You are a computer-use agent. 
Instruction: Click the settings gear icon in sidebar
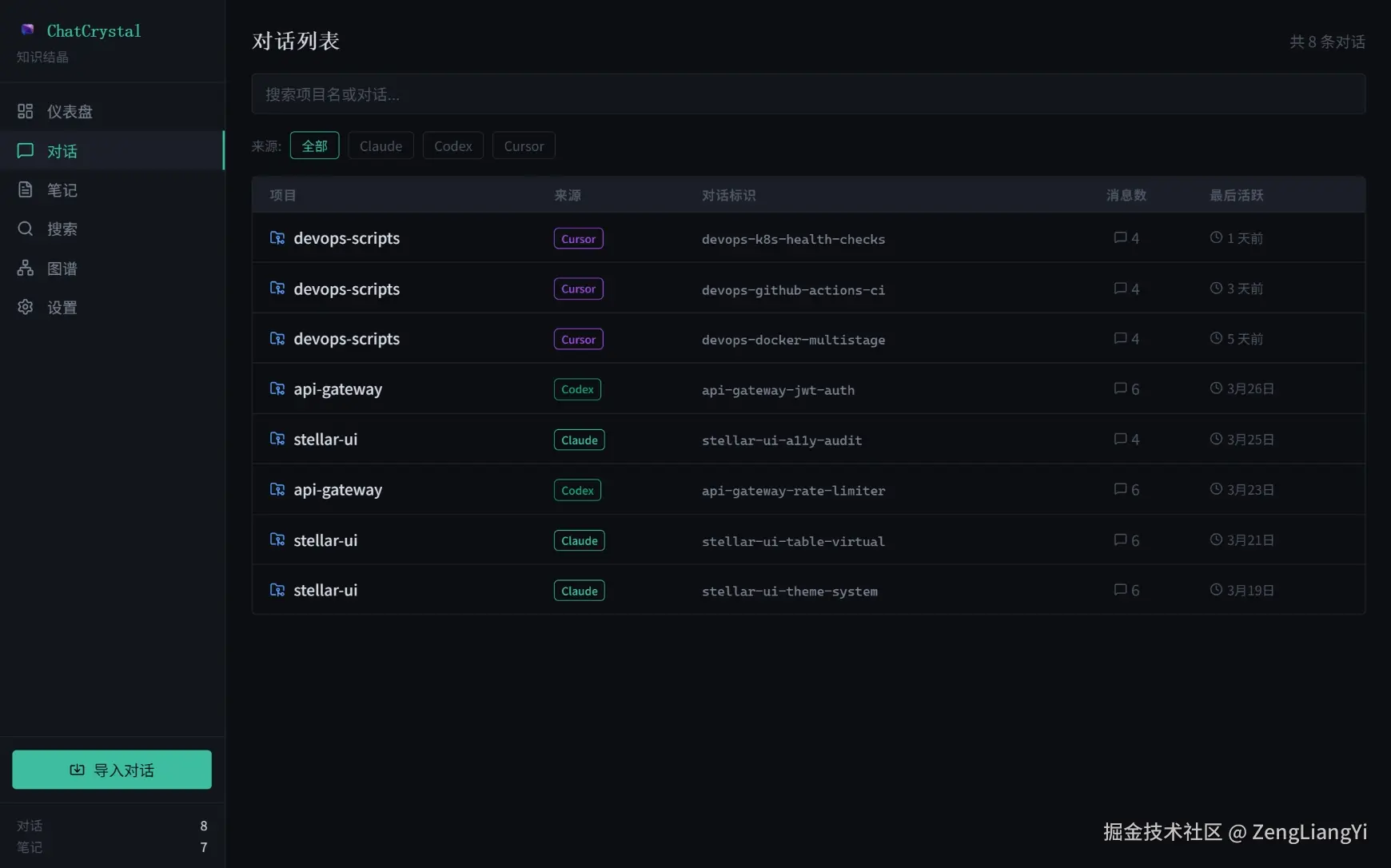coord(26,307)
